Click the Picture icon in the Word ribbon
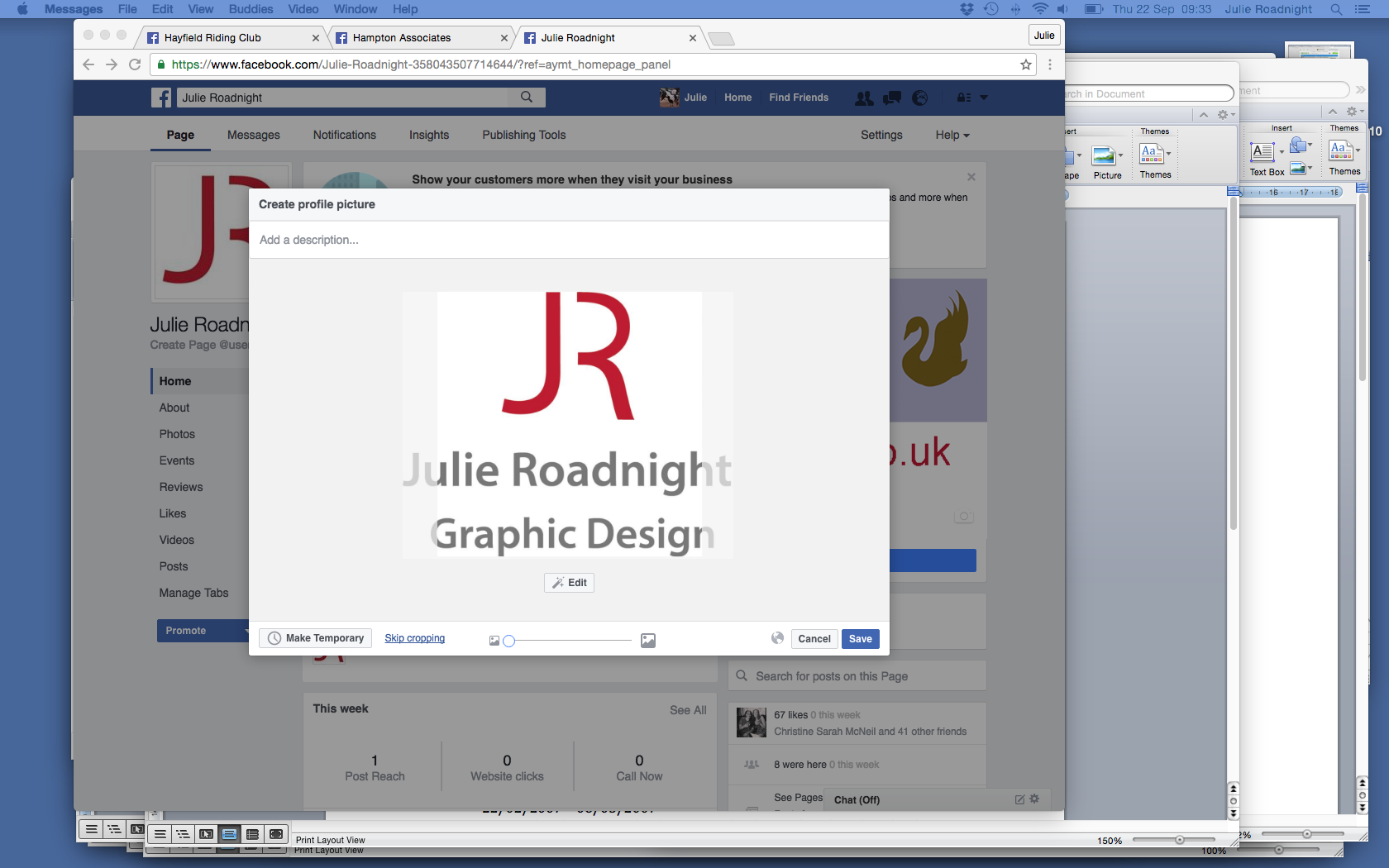 coord(1104,155)
